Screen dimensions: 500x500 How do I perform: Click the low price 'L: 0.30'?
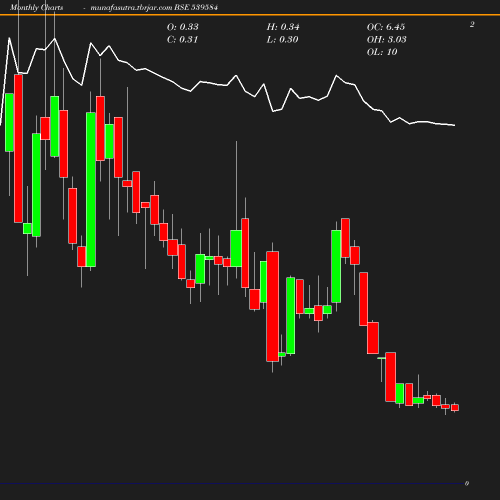click(x=283, y=40)
